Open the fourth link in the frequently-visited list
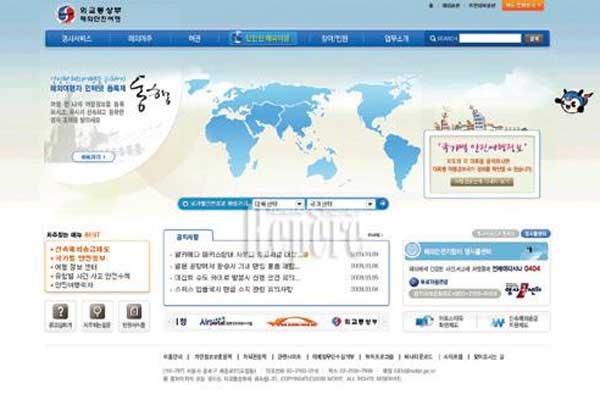 (92, 276)
